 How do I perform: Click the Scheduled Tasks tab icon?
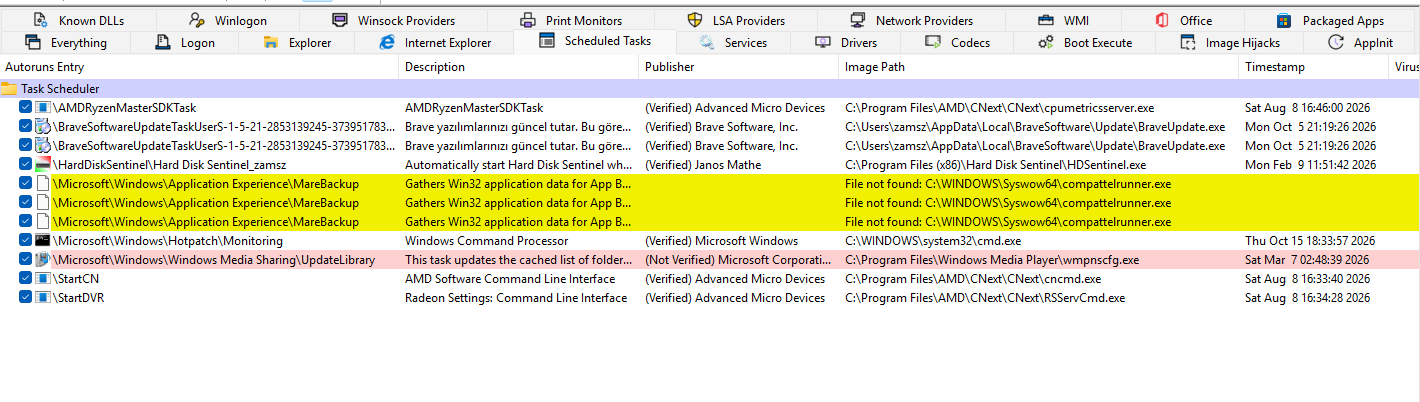coord(546,41)
